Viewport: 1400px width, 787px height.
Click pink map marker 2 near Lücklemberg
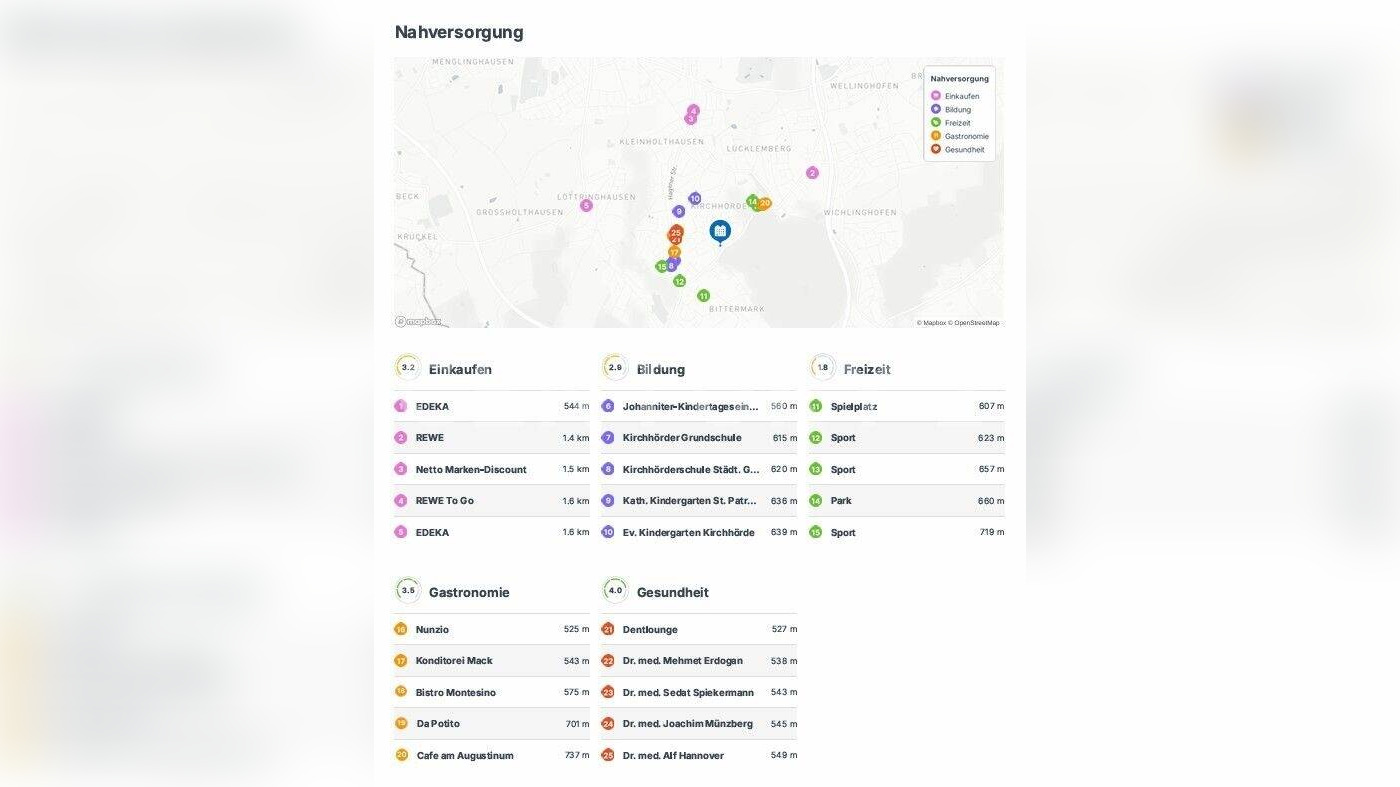812,173
